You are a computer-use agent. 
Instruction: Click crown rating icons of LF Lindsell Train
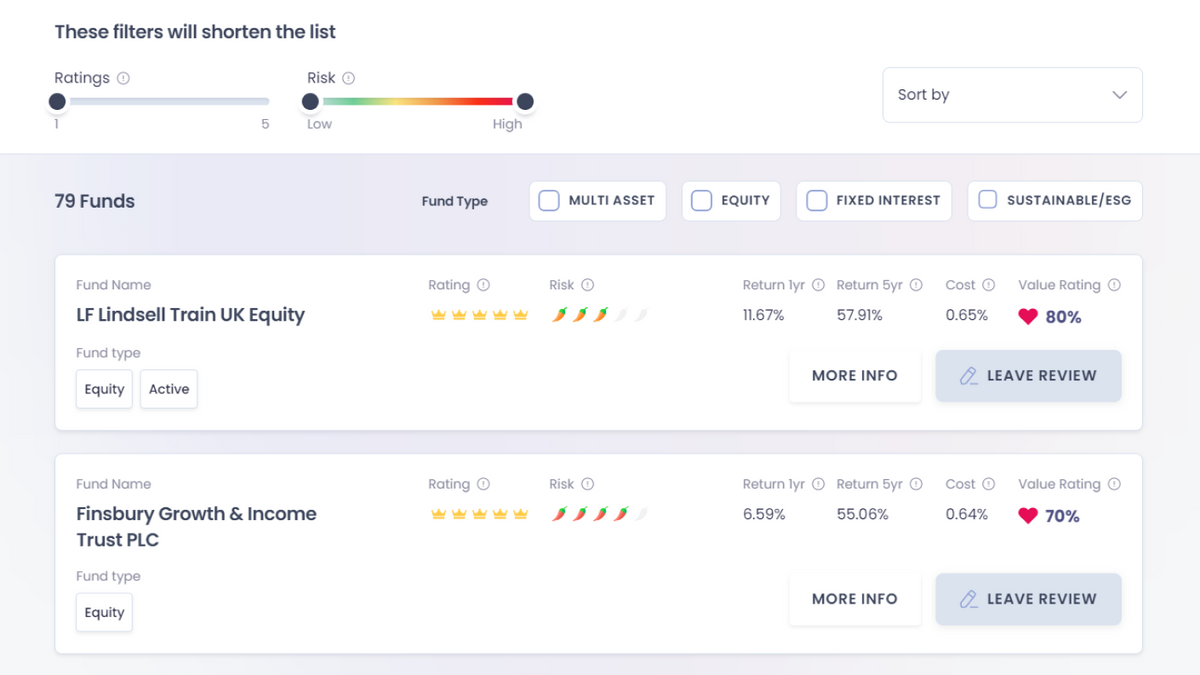coord(479,315)
